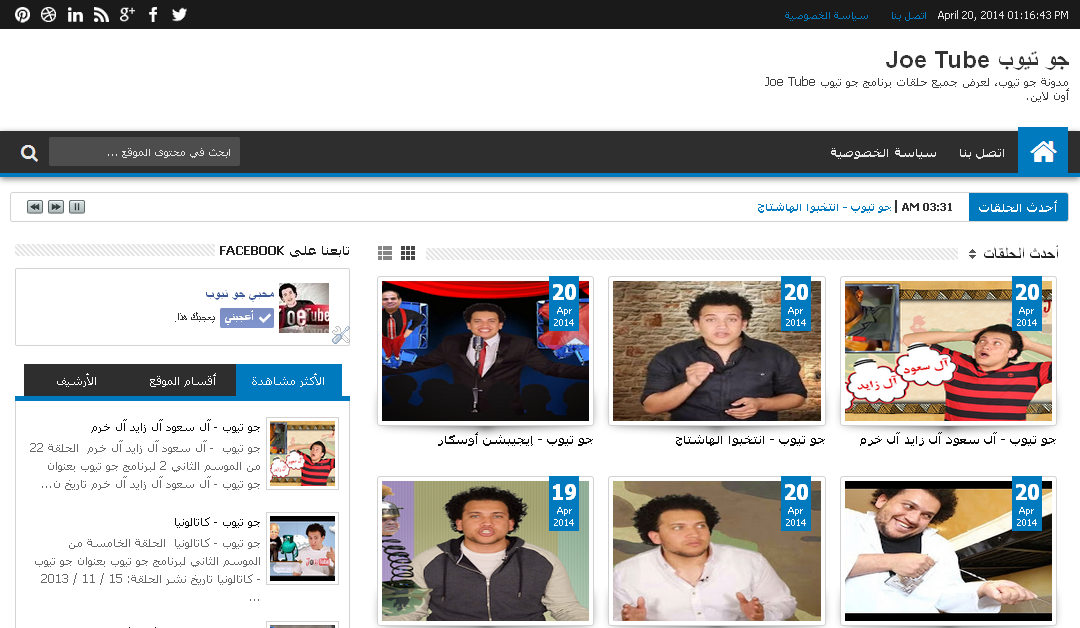Click the Joe Tube Facebook page thumbnail
The height and width of the screenshot is (628, 1080).
click(304, 308)
